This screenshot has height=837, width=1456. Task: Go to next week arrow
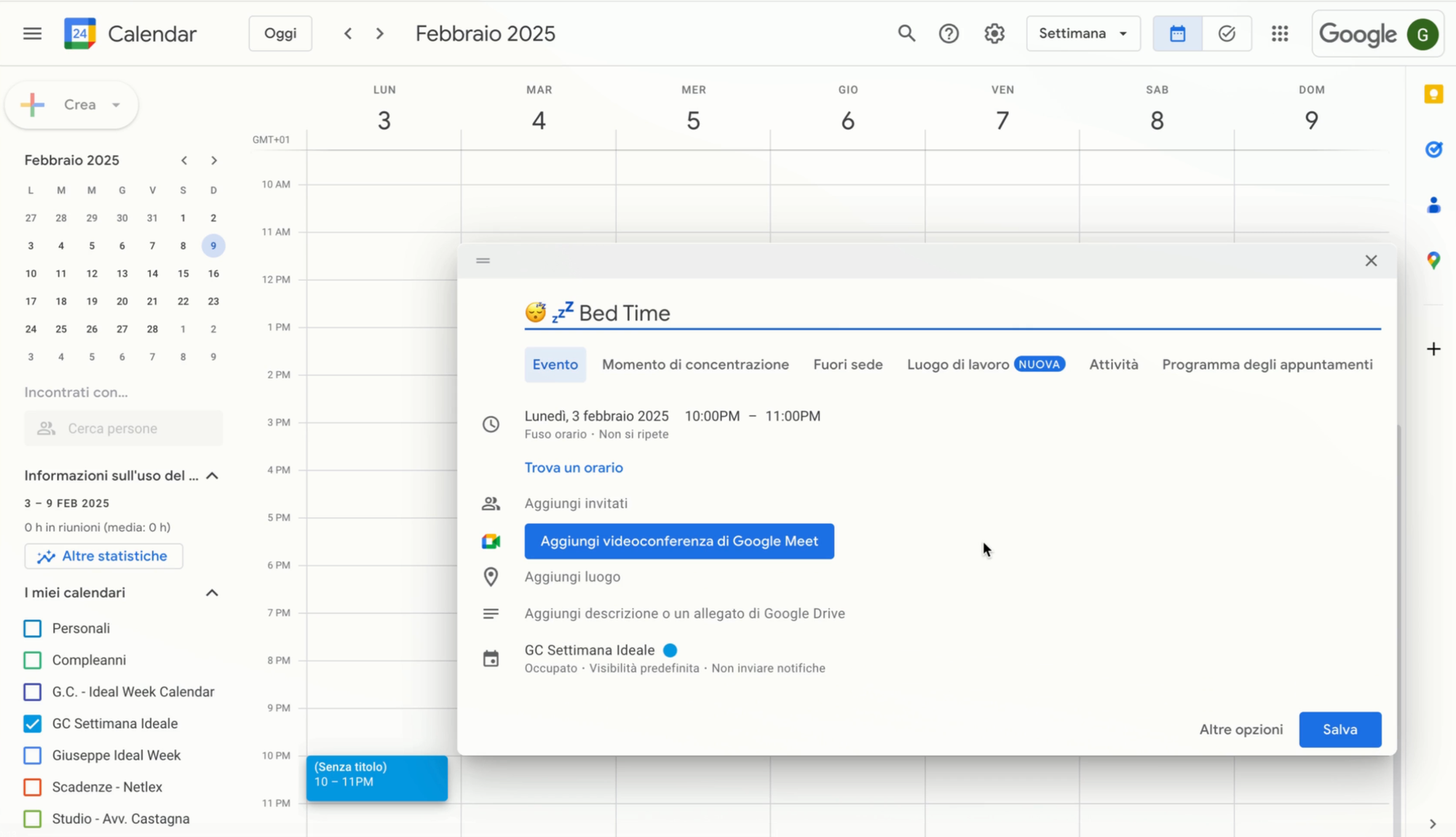coord(379,33)
